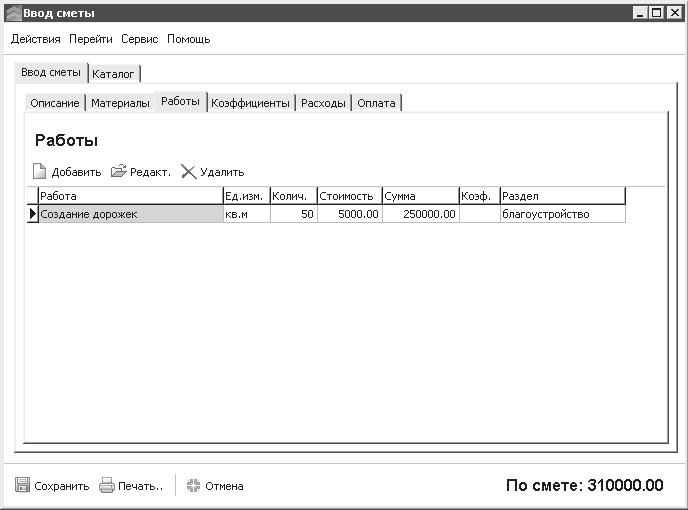Open the Действия menu
This screenshot has width=688, height=510.
pyautogui.click(x=36, y=39)
